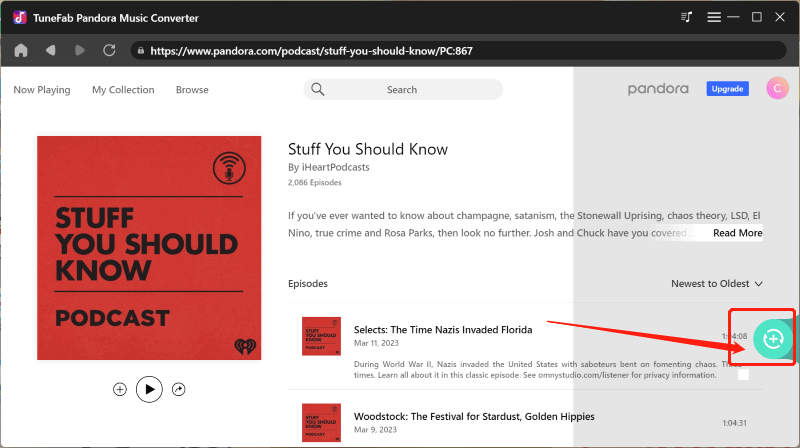The width and height of the screenshot is (800, 448).
Task: Click the Search field
Action: pyautogui.click(x=403, y=89)
